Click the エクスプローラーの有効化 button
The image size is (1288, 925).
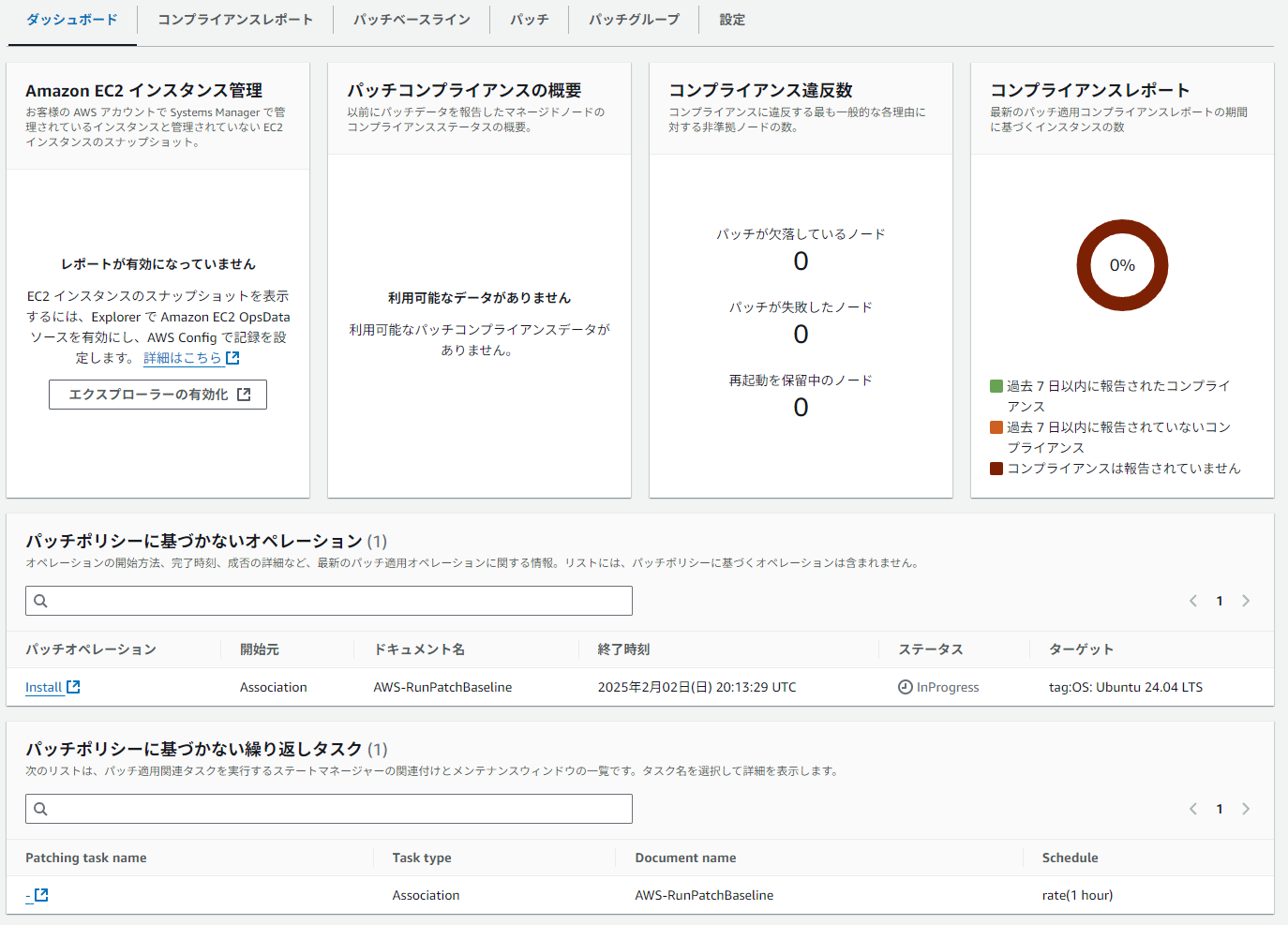tap(157, 395)
